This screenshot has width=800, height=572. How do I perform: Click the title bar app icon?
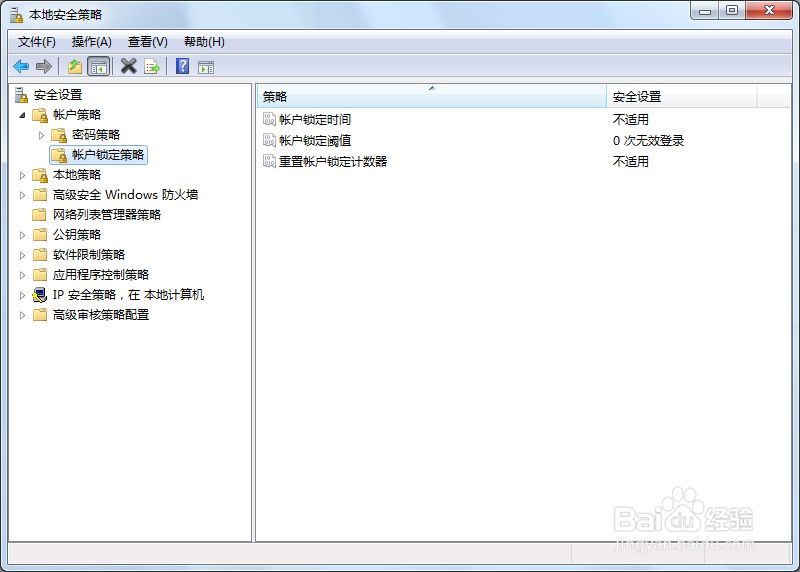17,15
